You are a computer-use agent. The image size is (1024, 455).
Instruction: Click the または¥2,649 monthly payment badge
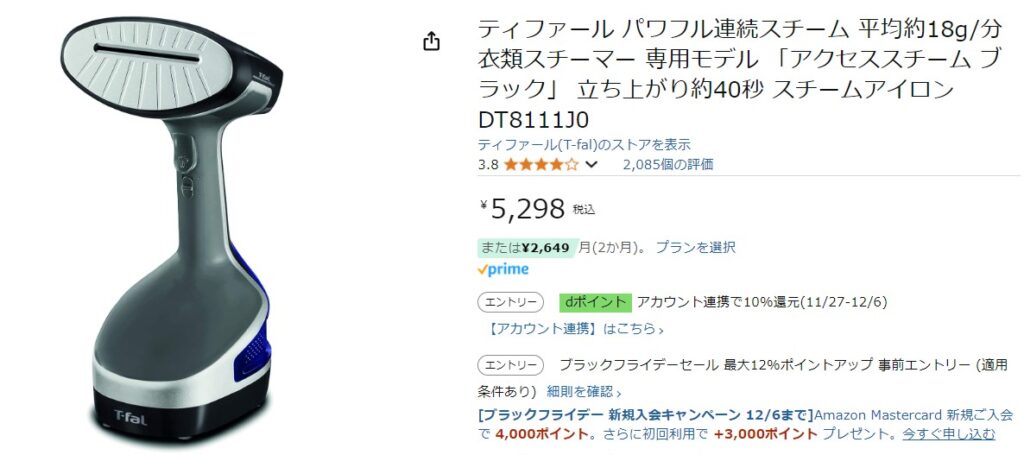[524, 247]
